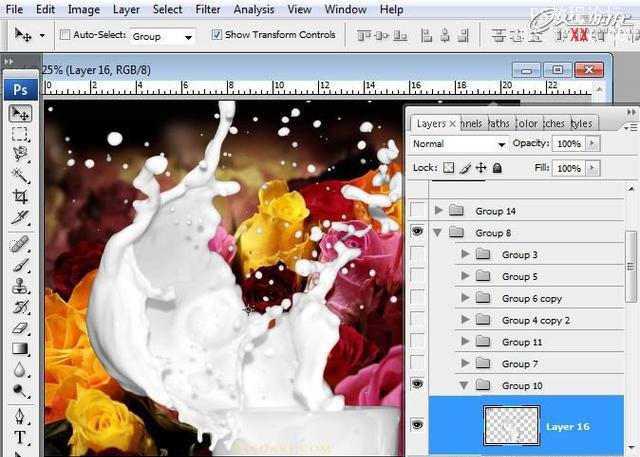Click Align Horizontal Centers in options bar
640x457 pixels.
click(x=445, y=36)
